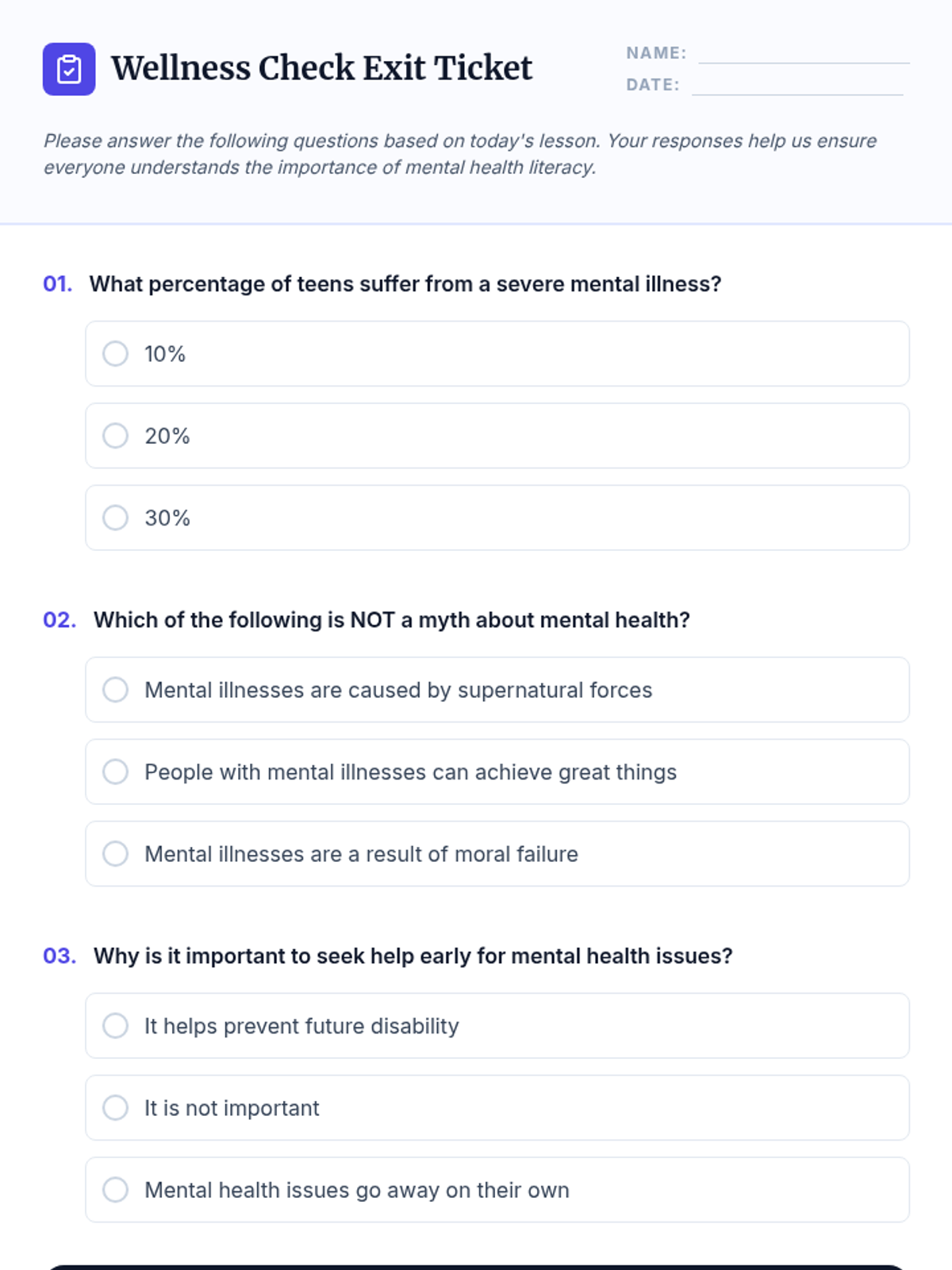Choose the 30% answer
The width and height of the screenshot is (952, 1270).
point(116,518)
